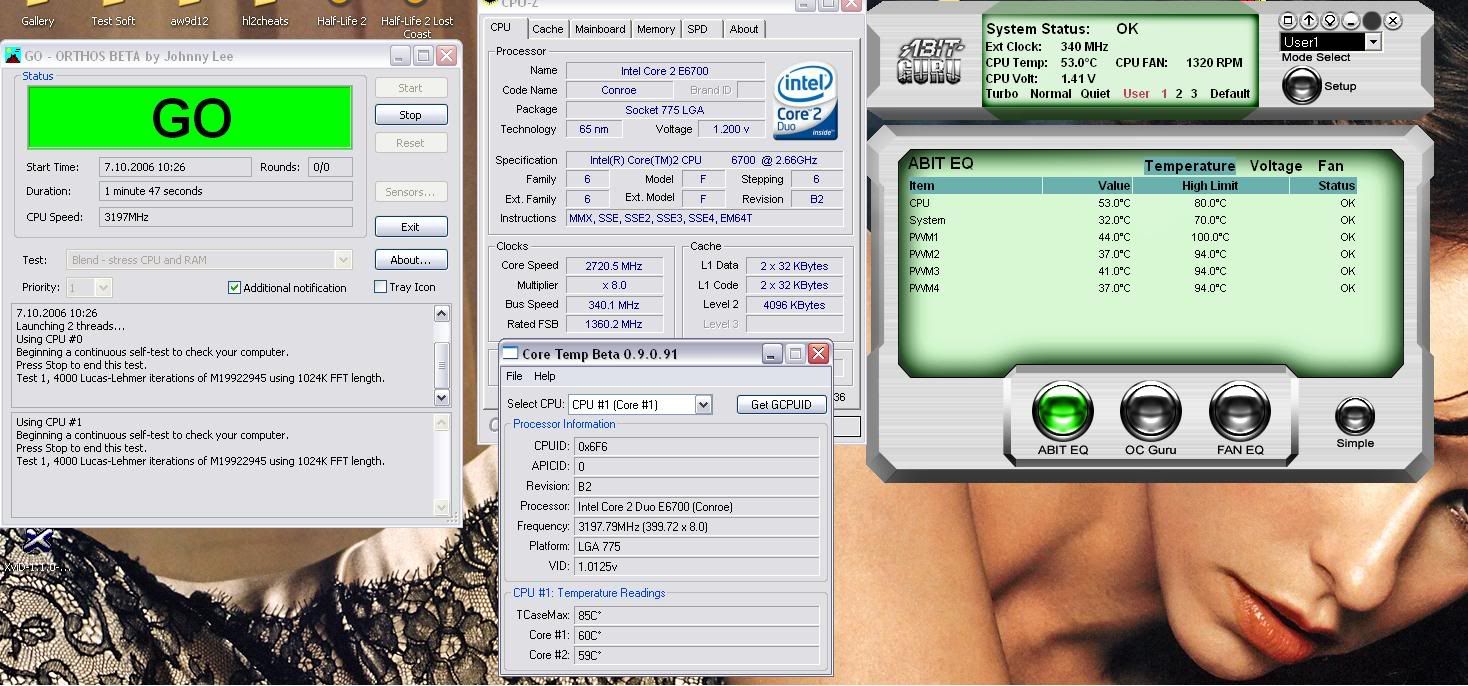Screen dimensions: 1468x686
Task: Switch ABIT Guru to Simple view
Action: (x=1355, y=415)
